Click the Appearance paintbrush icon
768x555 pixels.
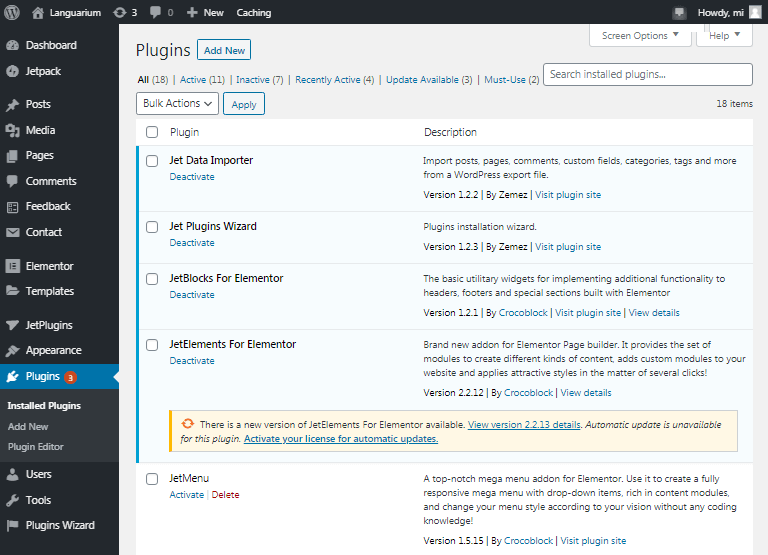13,351
